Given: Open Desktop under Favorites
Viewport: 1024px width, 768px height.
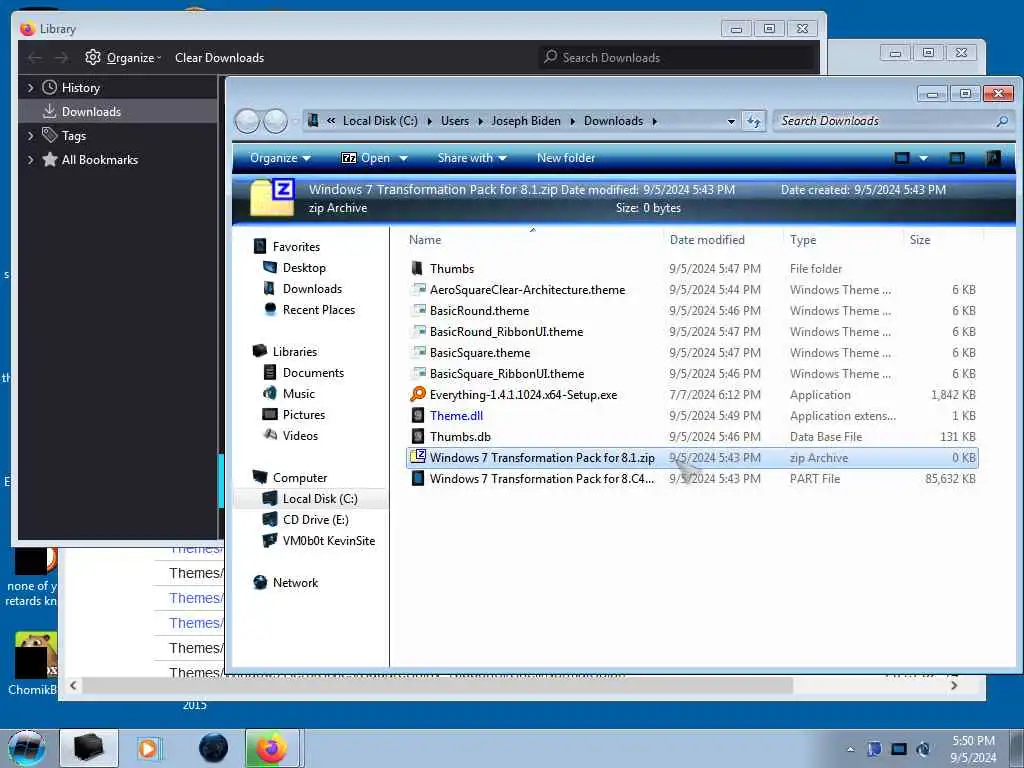Looking at the screenshot, I should 304,268.
